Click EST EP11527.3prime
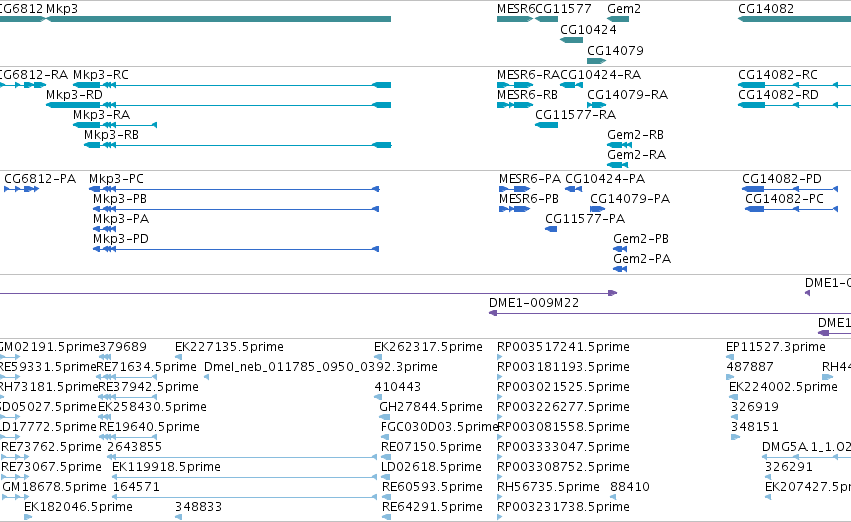The height and width of the screenshot is (522, 851). (x=730, y=357)
